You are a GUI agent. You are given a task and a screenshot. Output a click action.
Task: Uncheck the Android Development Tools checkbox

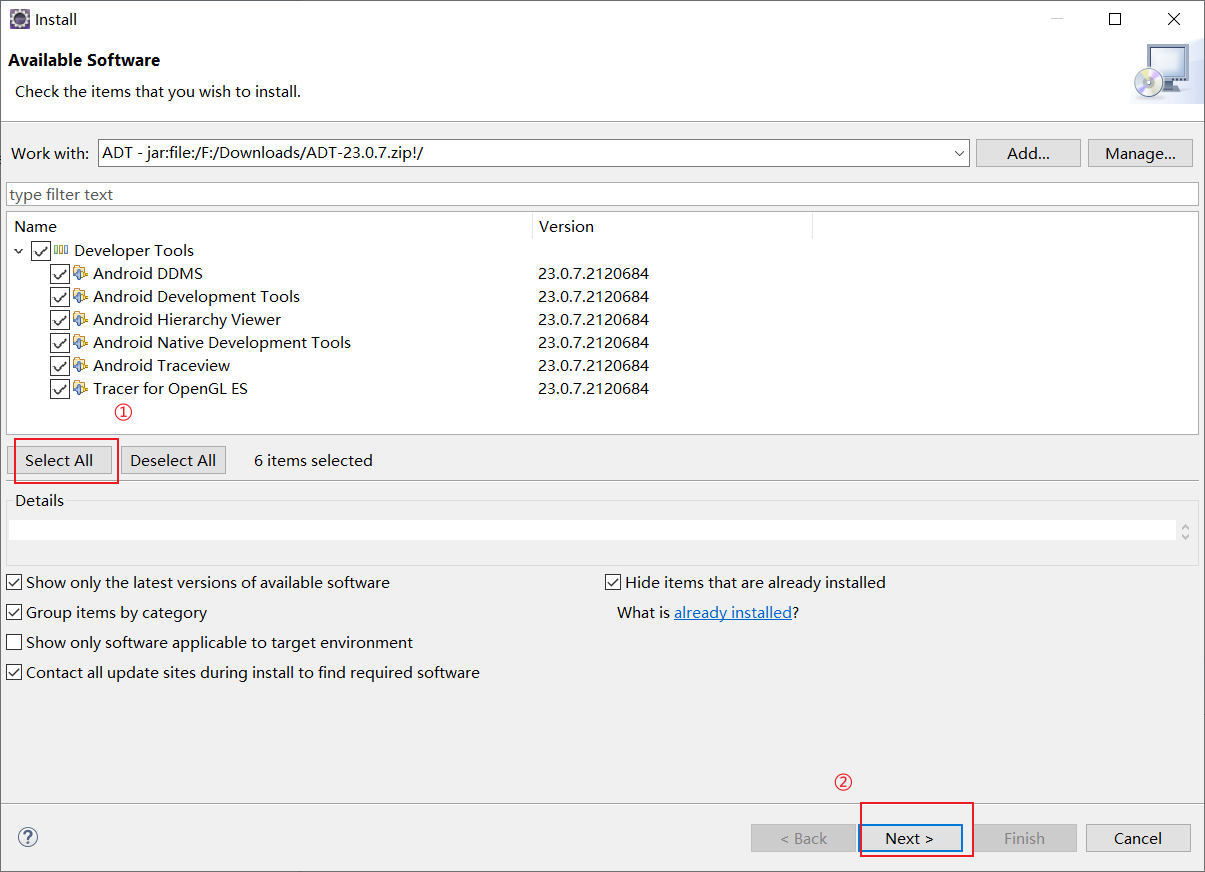coord(60,297)
